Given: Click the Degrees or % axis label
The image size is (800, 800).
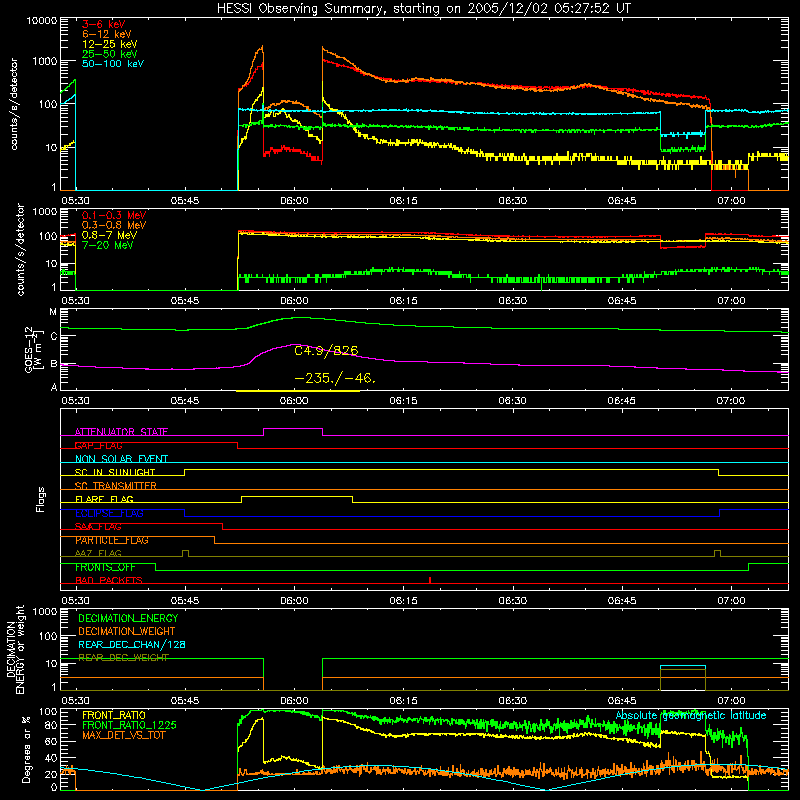Looking at the screenshot, I should (x=26, y=750).
